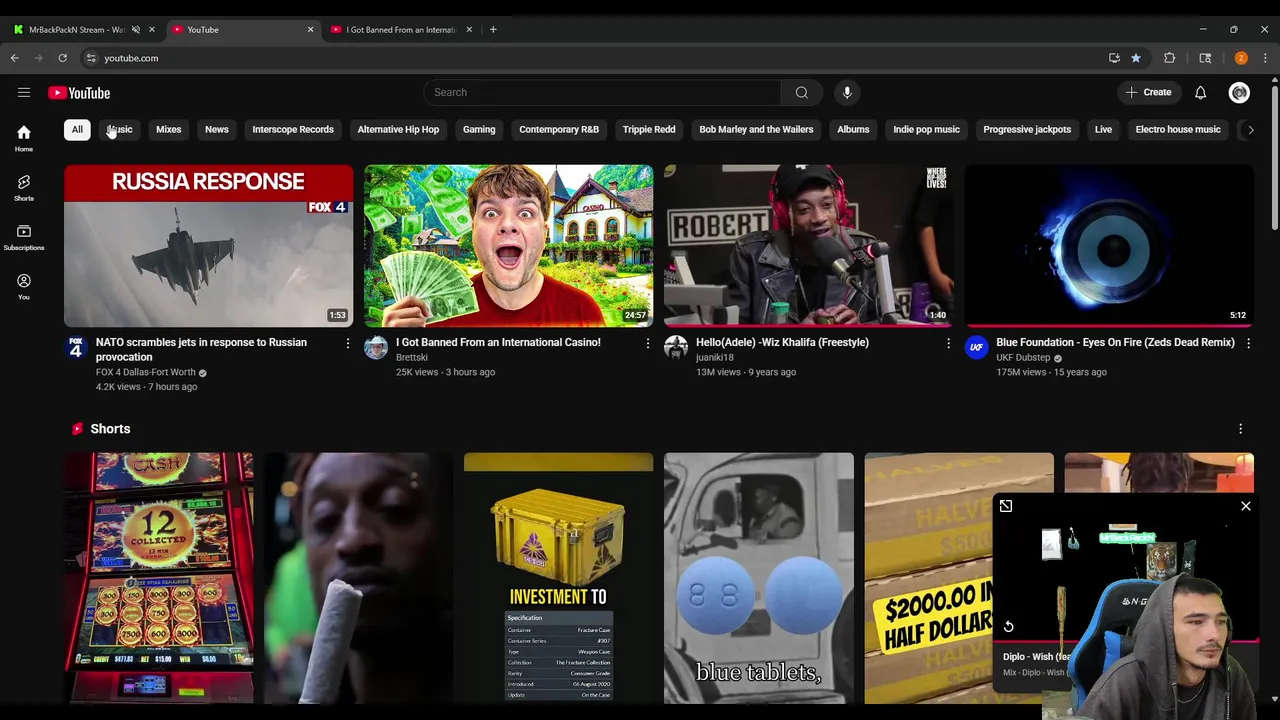View site information icon in address bar
The height and width of the screenshot is (720, 1280).
(91, 58)
